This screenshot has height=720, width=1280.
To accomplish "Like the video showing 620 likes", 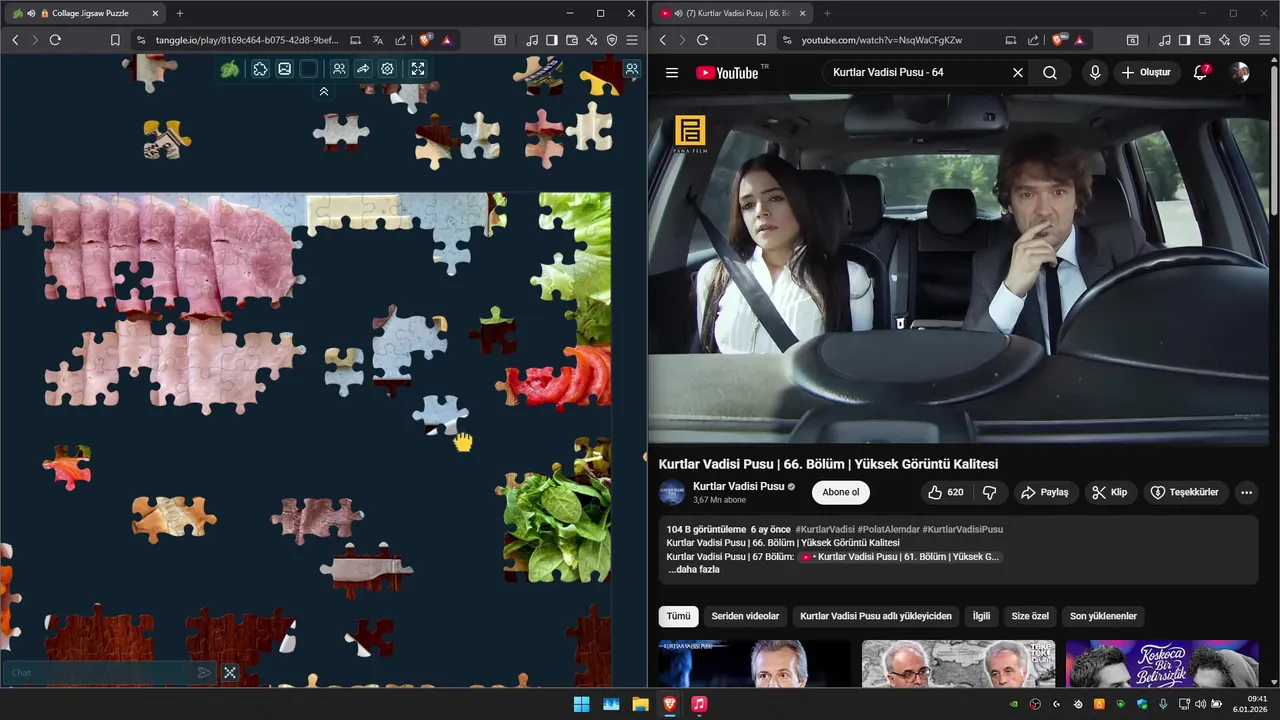I will 945,492.
